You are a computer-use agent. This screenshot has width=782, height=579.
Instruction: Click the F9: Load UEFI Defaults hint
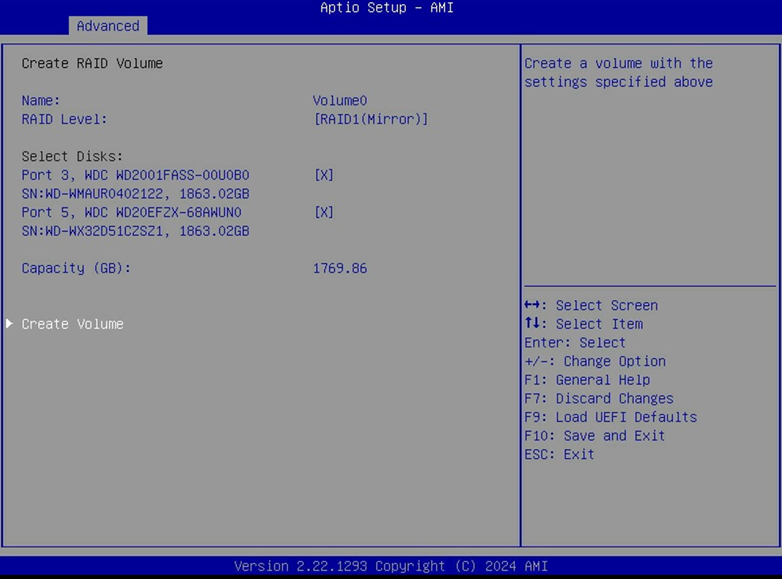(x=610, y=417)
